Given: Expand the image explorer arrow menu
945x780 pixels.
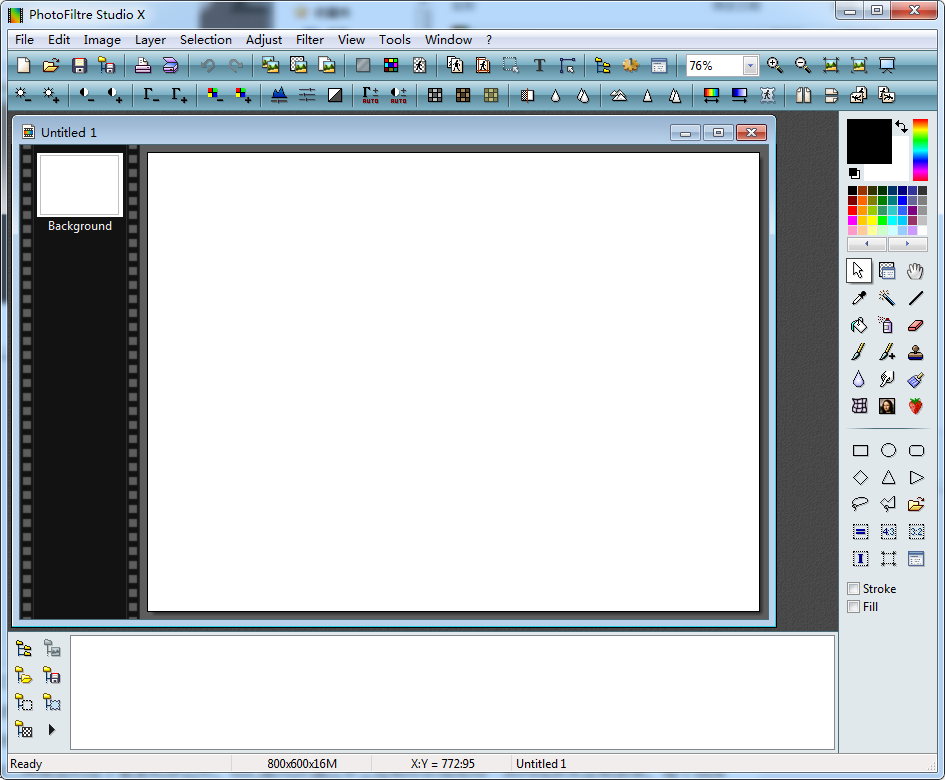Looking at the screenshot, I should [x=52, y=730].
